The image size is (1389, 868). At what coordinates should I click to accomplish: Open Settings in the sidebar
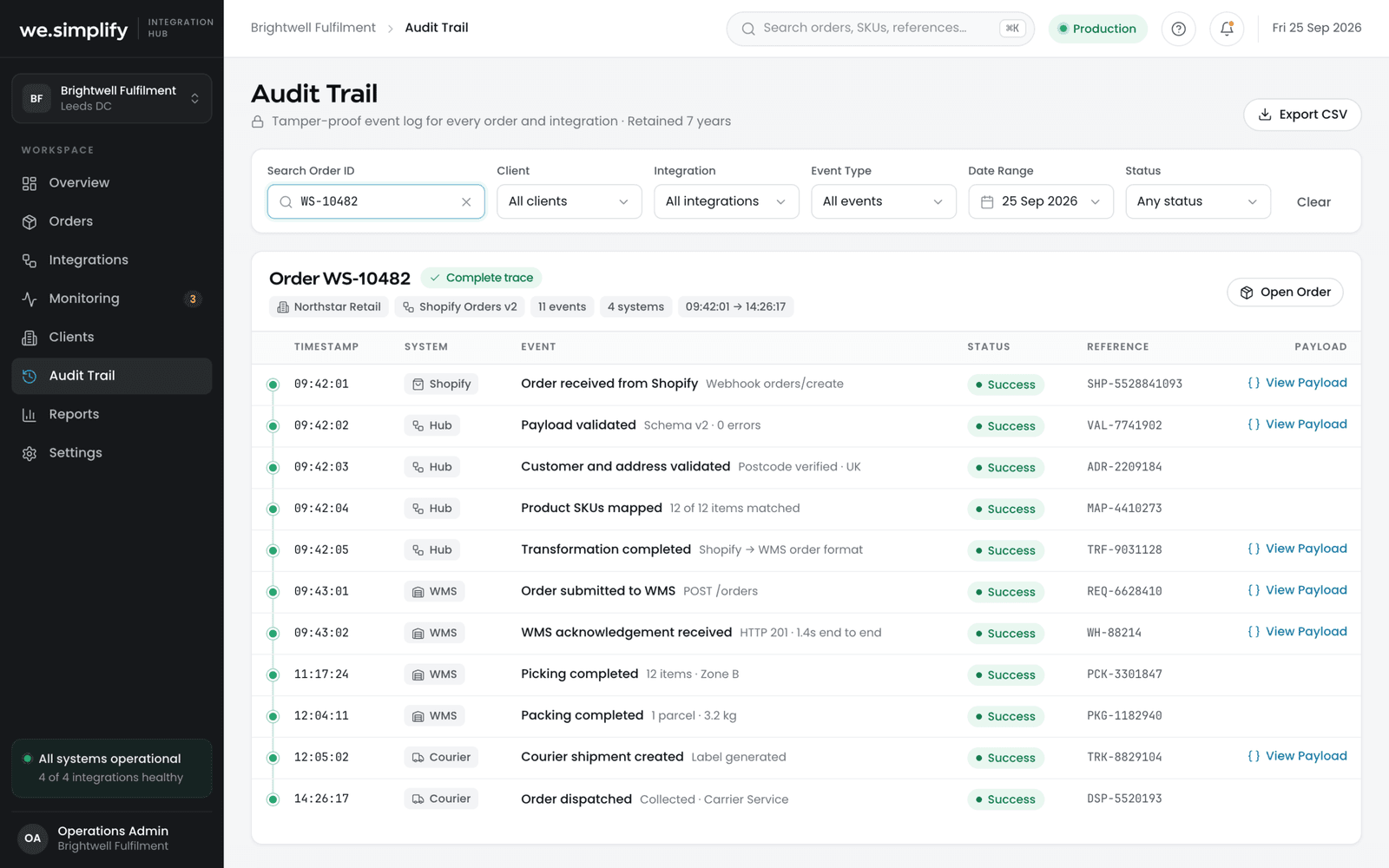point(112,453)
